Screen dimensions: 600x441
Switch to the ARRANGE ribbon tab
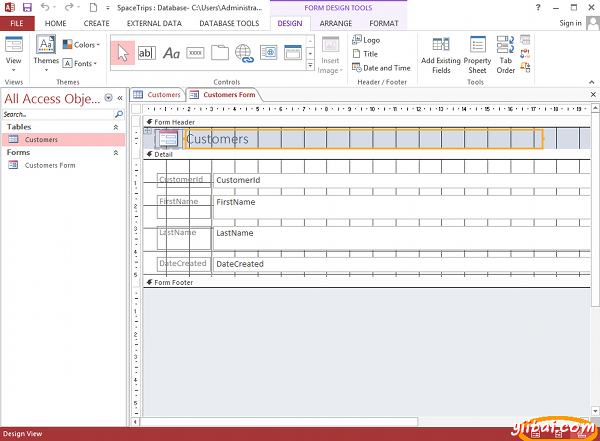point(335,22)
